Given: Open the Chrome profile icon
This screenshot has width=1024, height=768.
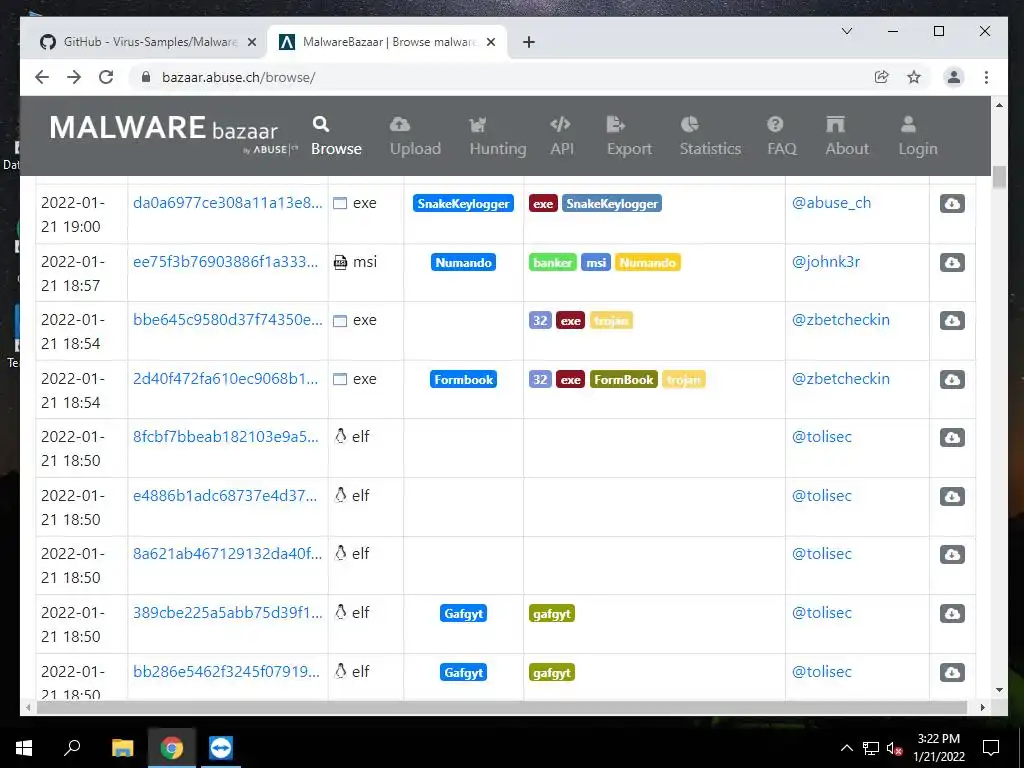Looking at the screenshot, I should pyautogui.click(x=953, y=77).
